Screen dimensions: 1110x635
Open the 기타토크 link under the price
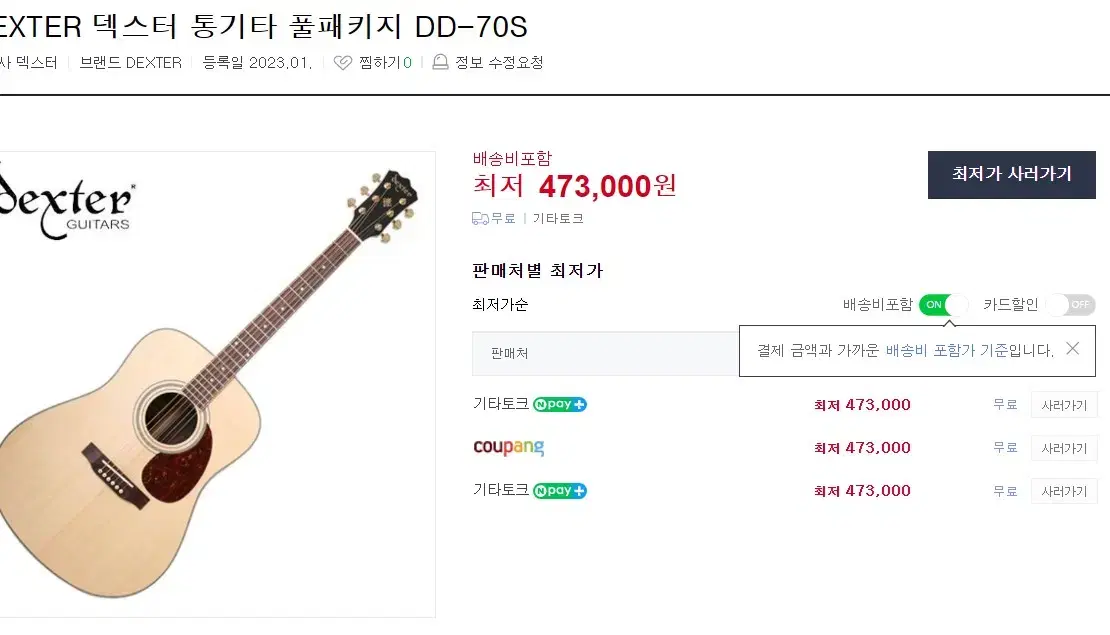[x=558, y=218]
